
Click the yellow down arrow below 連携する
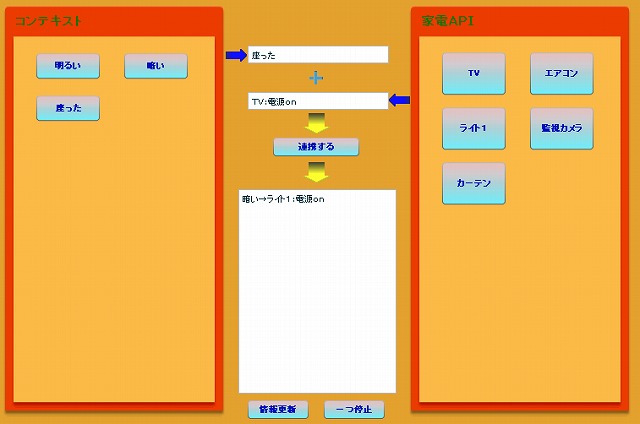point(316,171)
